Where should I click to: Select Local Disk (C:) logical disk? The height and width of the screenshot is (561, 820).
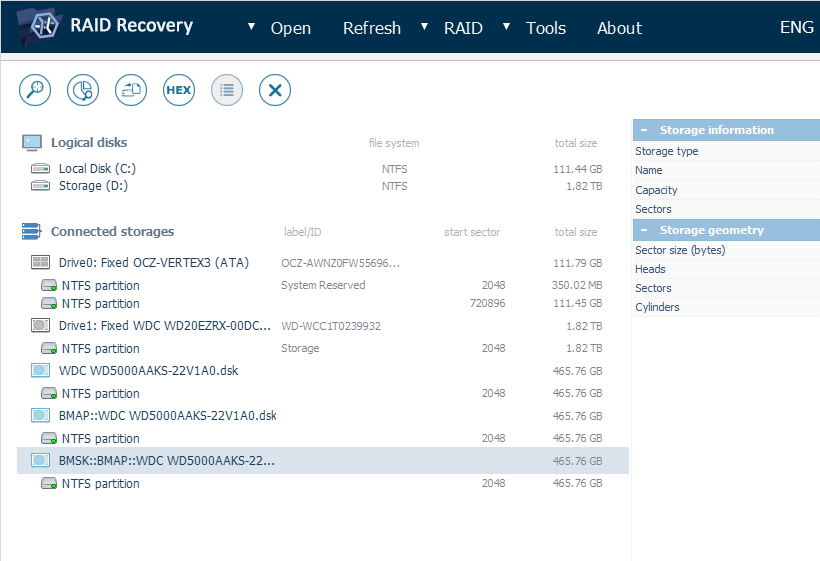click(x=97, y=169)
